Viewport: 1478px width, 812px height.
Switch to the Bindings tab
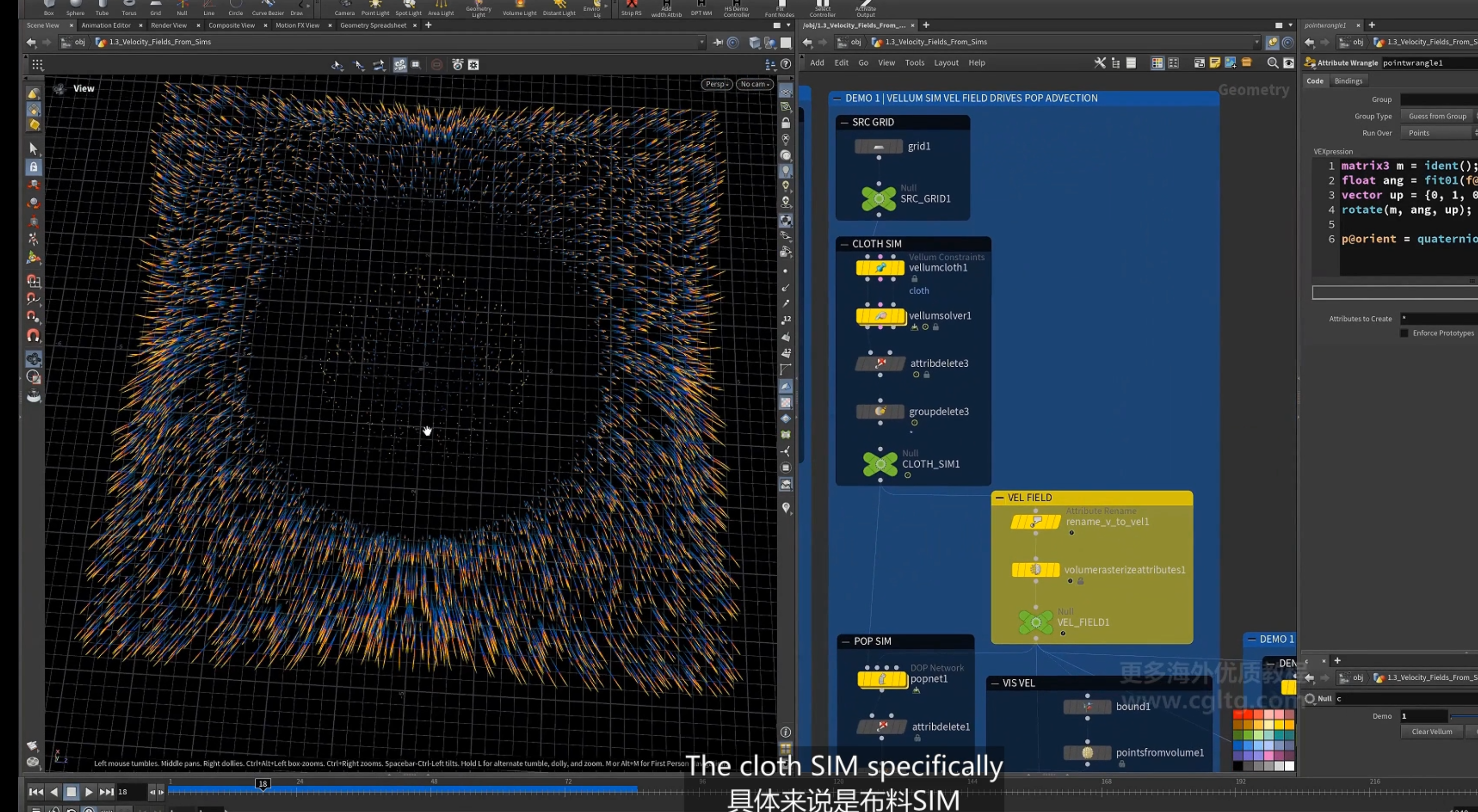[1348, 81]
